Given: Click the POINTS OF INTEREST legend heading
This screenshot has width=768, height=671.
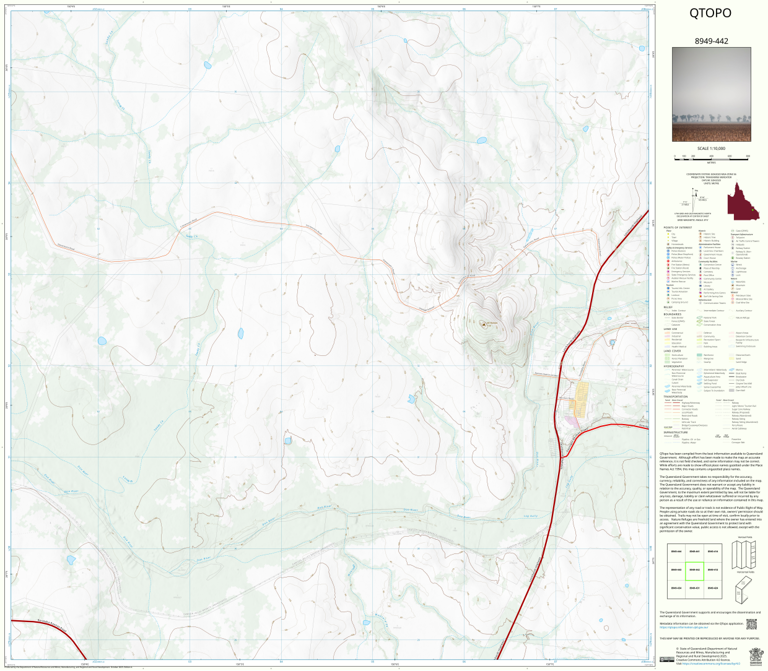Looking at the screenshot, I should [x=678, y=228].
